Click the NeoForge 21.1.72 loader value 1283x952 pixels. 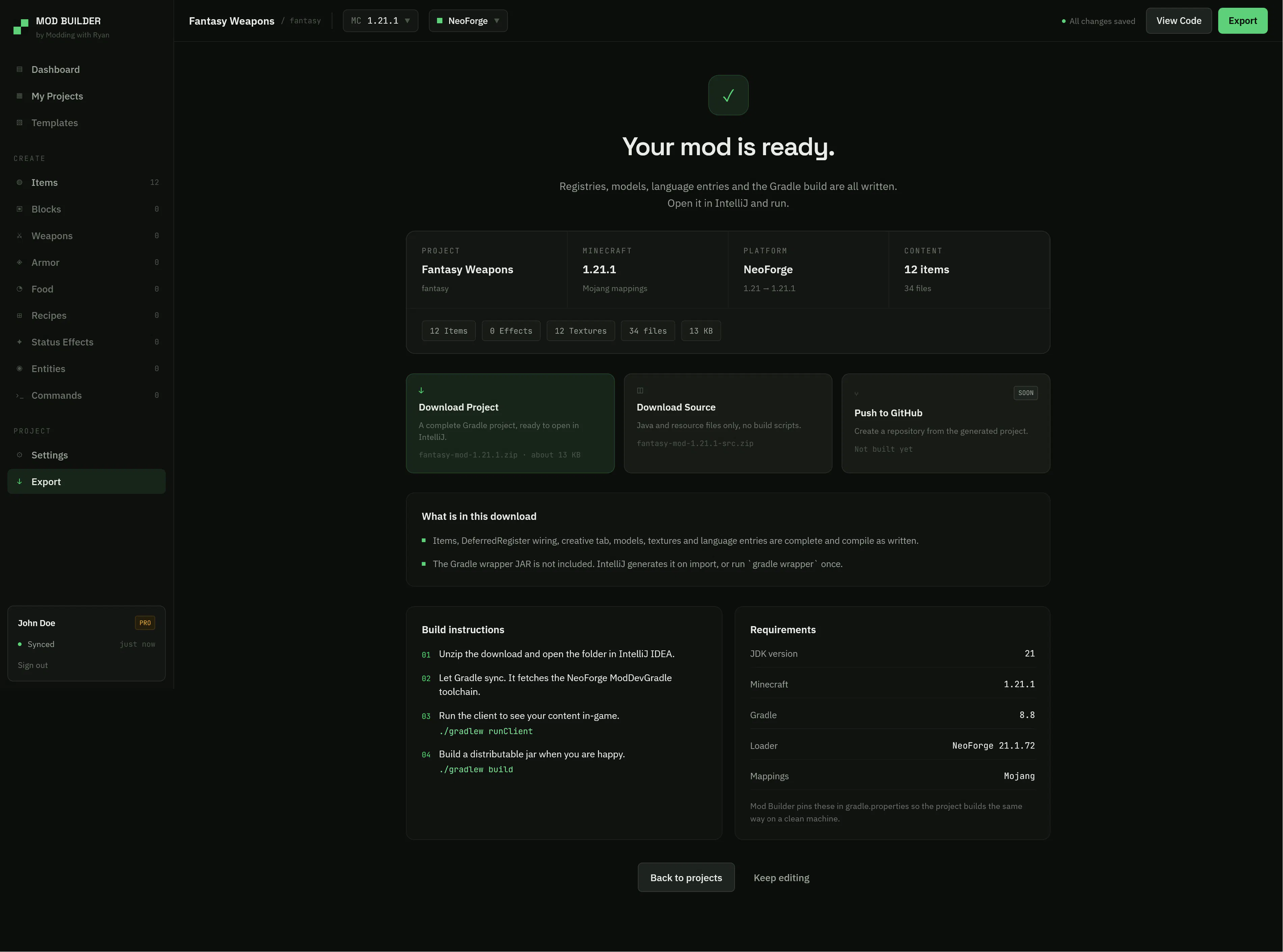(993, 745)
